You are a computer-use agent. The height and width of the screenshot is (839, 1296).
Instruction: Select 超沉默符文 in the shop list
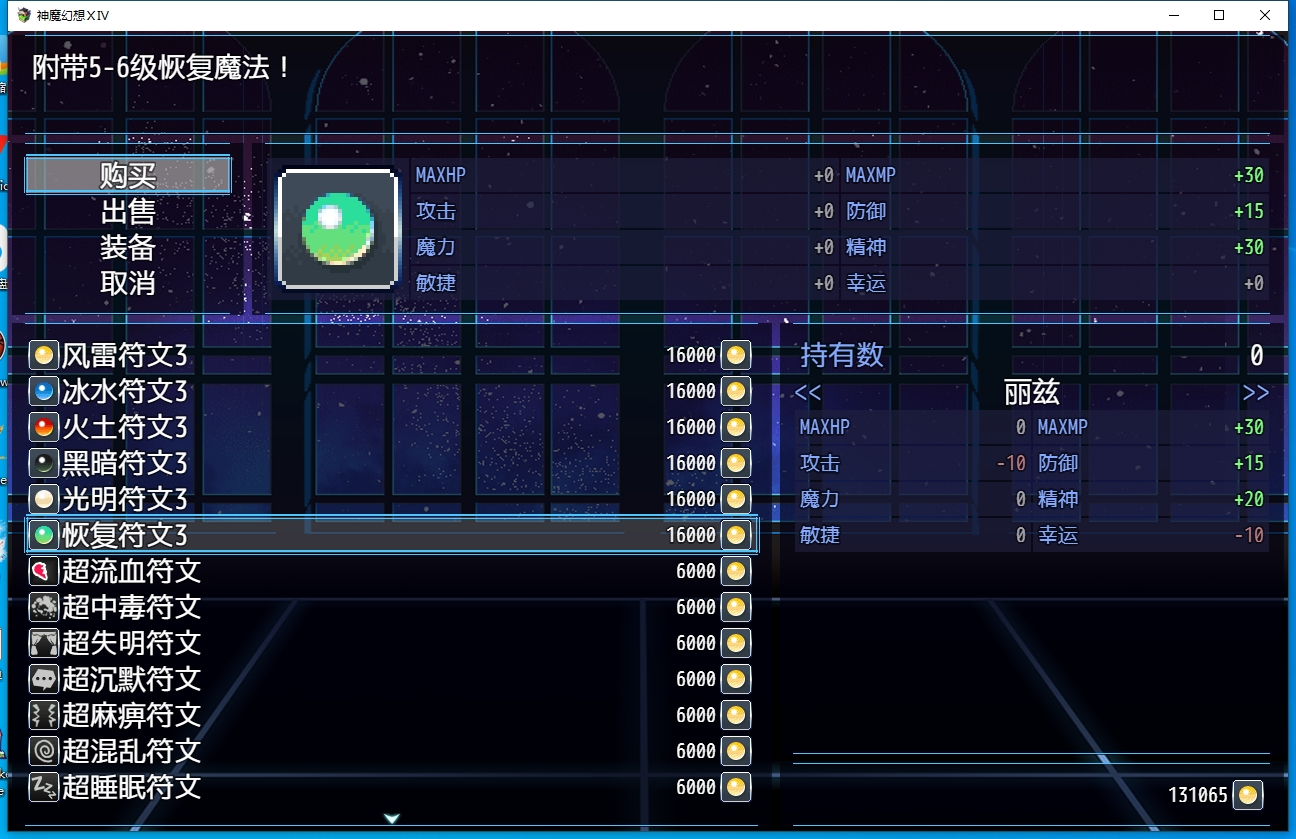391,679
